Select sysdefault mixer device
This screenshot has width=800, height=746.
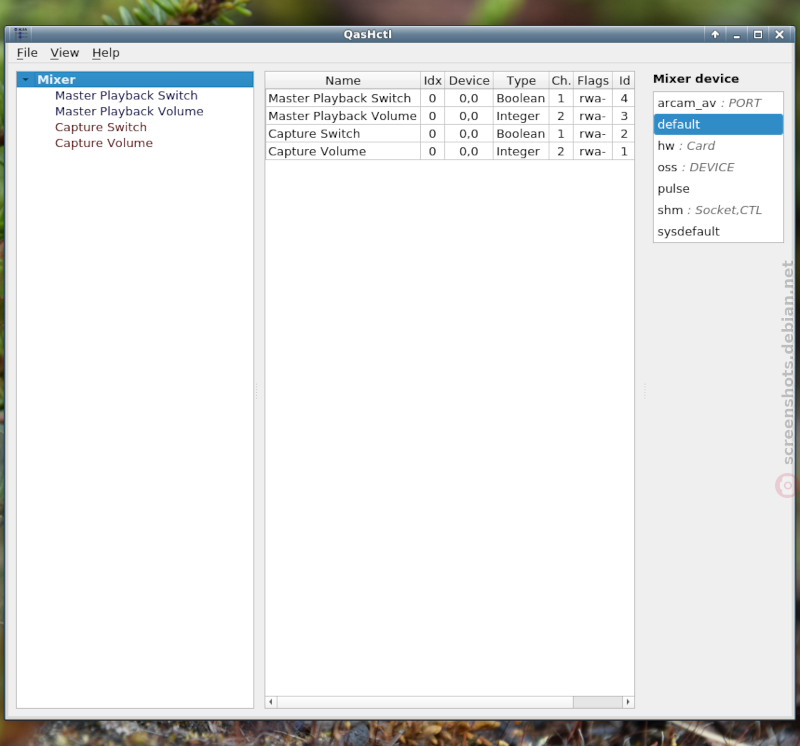coord(718,232)
